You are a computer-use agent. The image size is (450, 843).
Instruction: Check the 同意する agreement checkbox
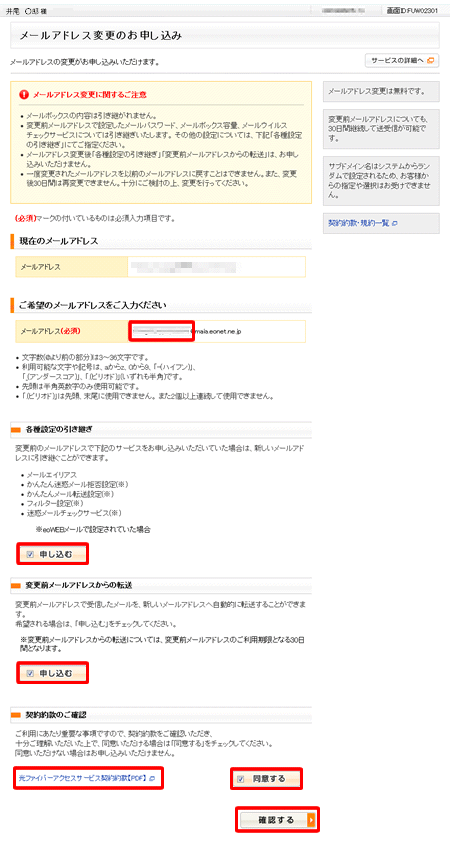pos(241,779)
